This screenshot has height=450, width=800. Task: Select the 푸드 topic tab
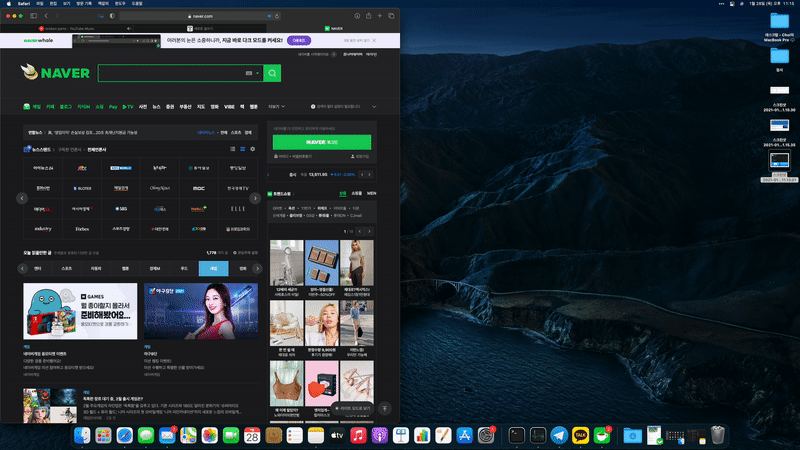(184, 268)
